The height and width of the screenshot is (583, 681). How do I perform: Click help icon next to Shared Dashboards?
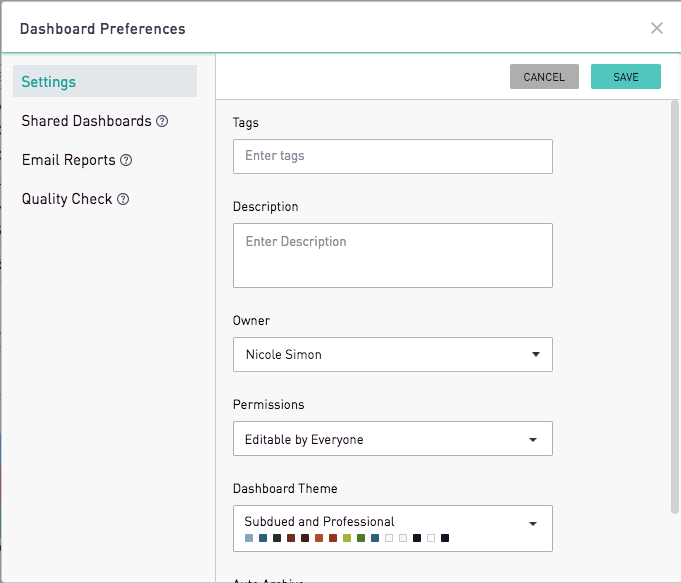(162, 121)
